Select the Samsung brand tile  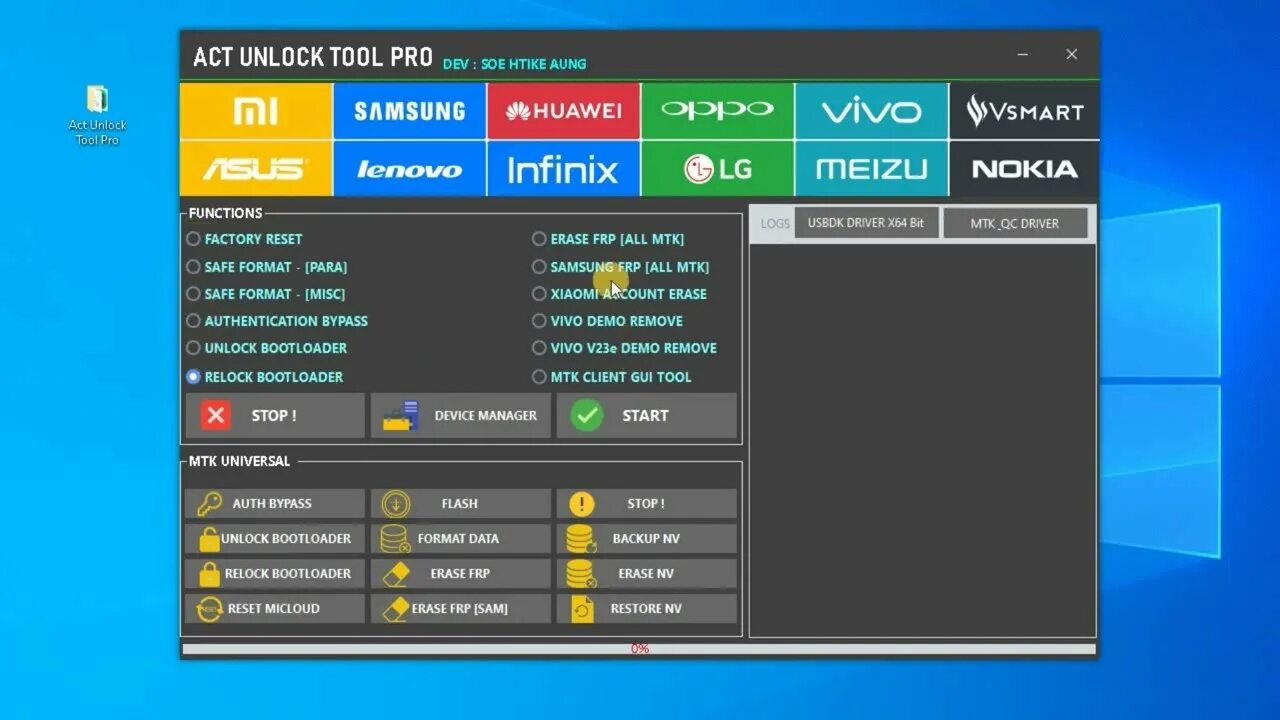click(410, 111)
